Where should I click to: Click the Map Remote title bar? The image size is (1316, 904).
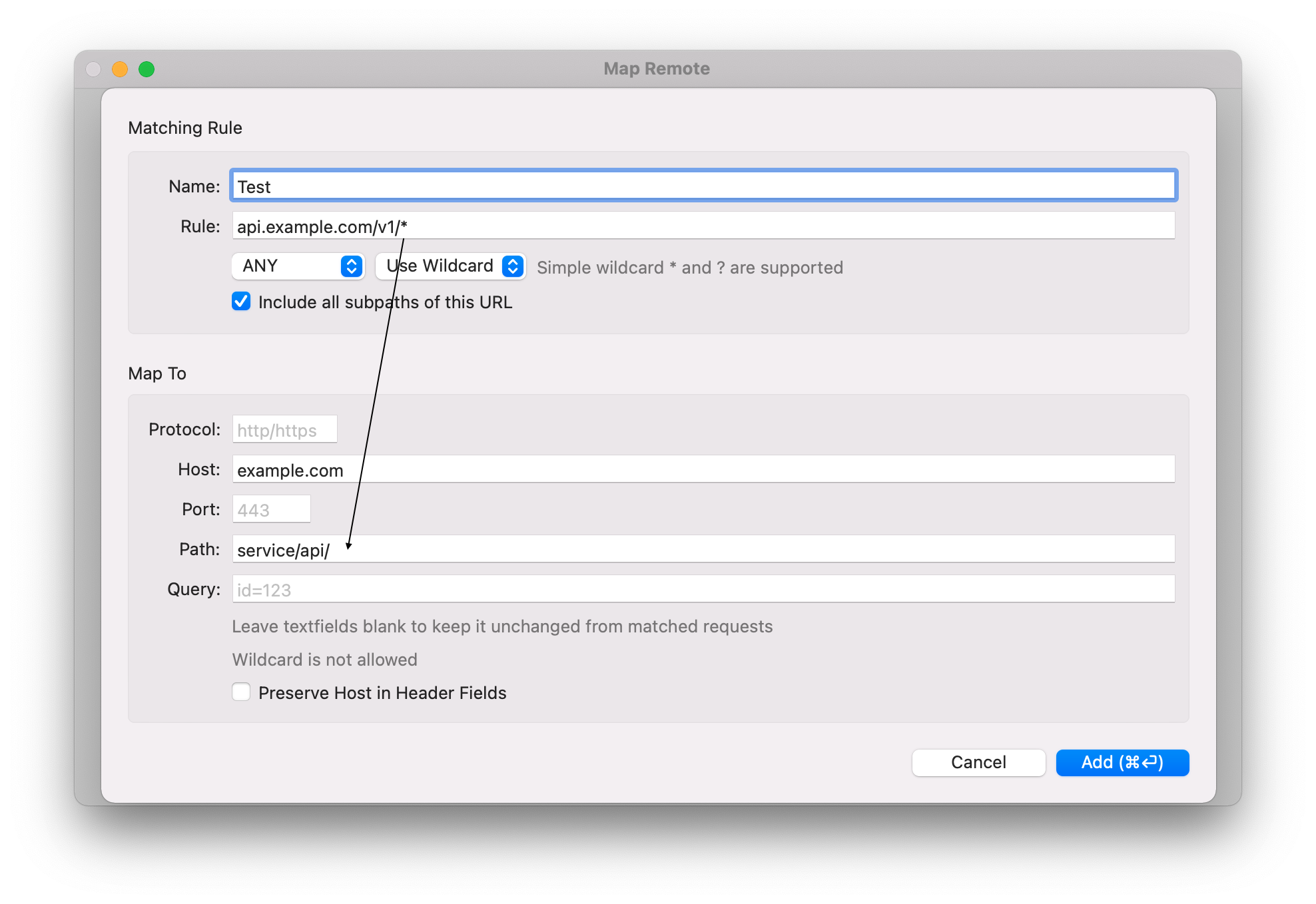[x=656, y=68]
